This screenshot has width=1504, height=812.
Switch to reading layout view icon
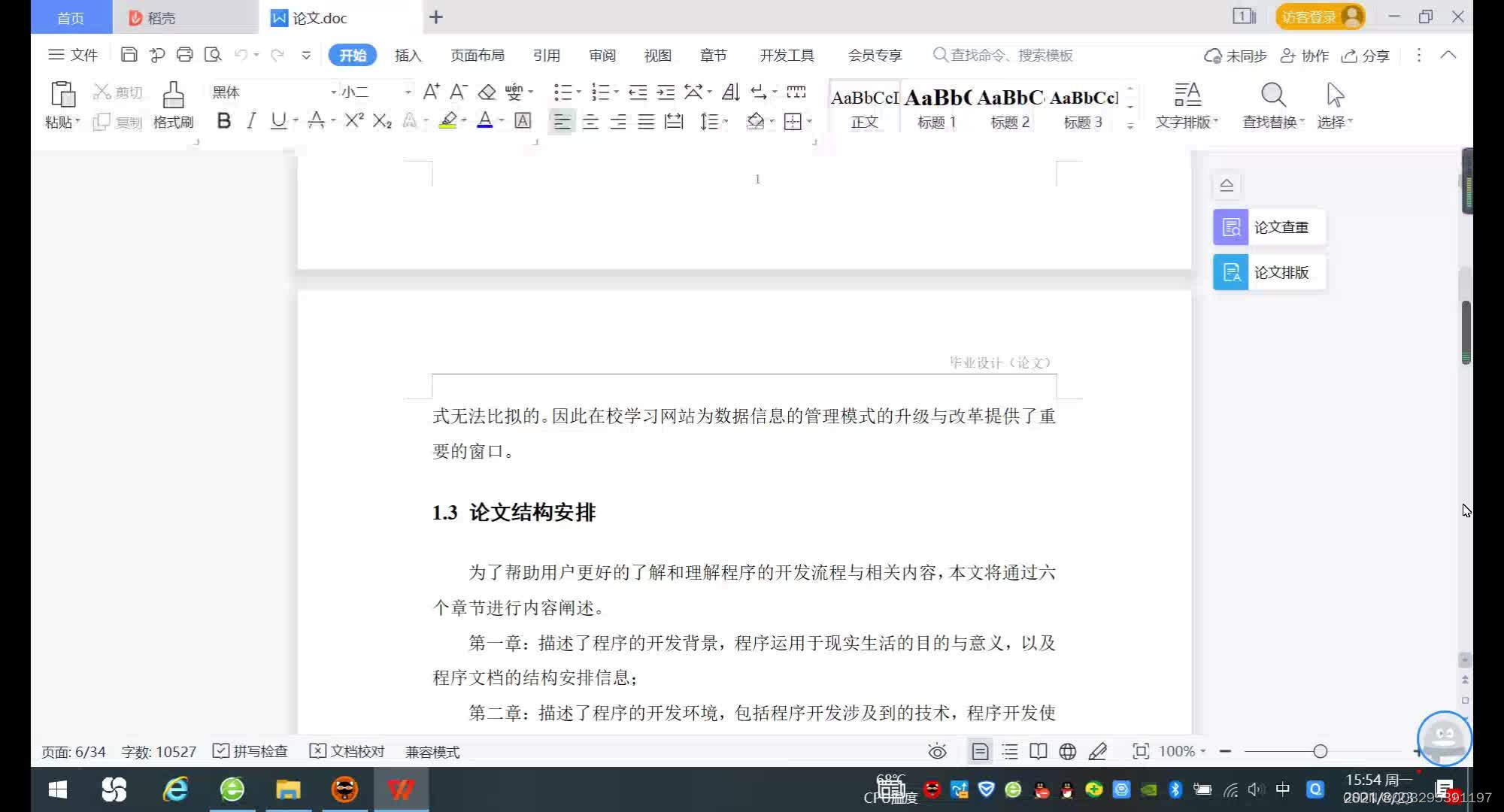click(1039, 751)
